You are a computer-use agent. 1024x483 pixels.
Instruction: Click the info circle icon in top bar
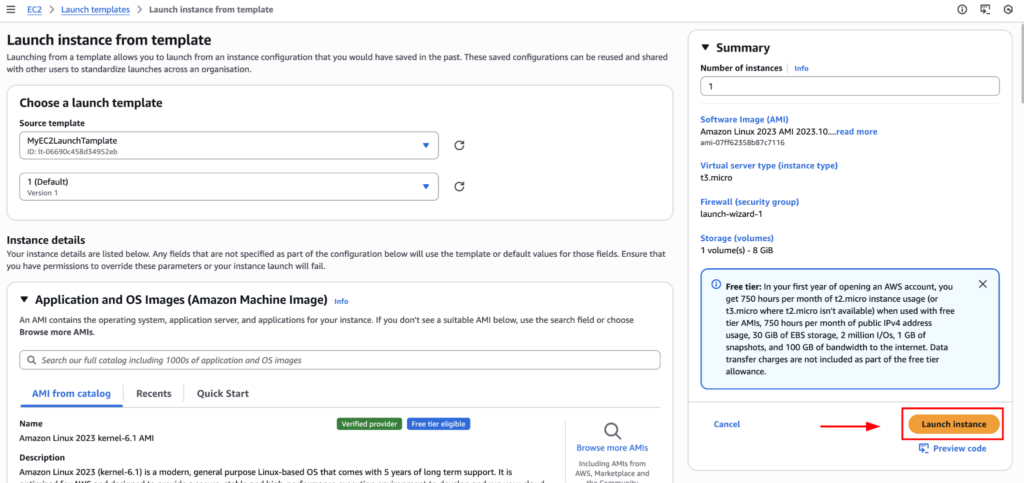tap(962, 9)
